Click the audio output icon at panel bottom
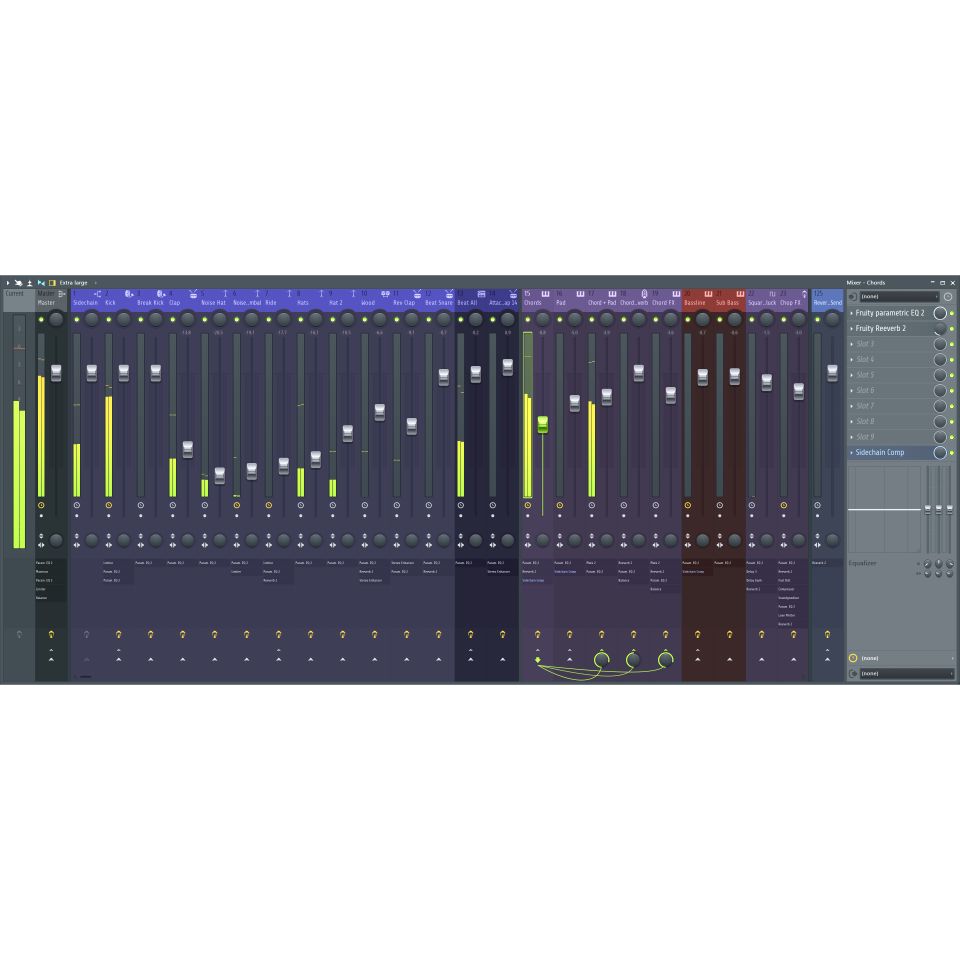Screen dimensions: 960x960 tap(852, 673)
